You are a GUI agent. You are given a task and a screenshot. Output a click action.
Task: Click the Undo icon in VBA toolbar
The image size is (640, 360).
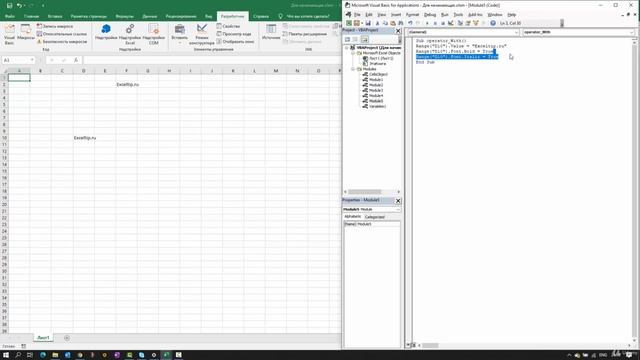(410, 23)
